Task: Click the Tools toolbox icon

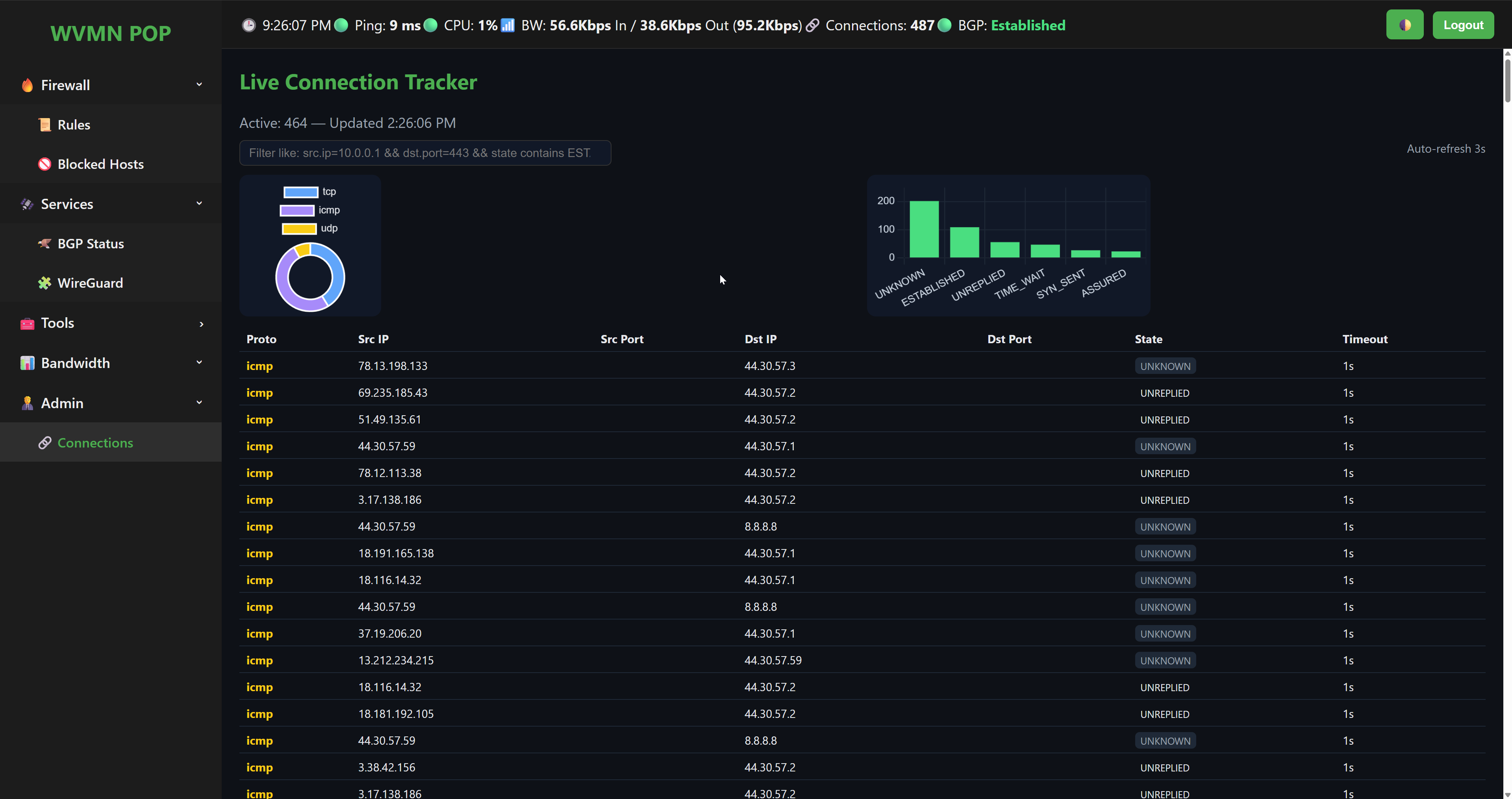Action: pyautogui.click(x=27, y=323)
